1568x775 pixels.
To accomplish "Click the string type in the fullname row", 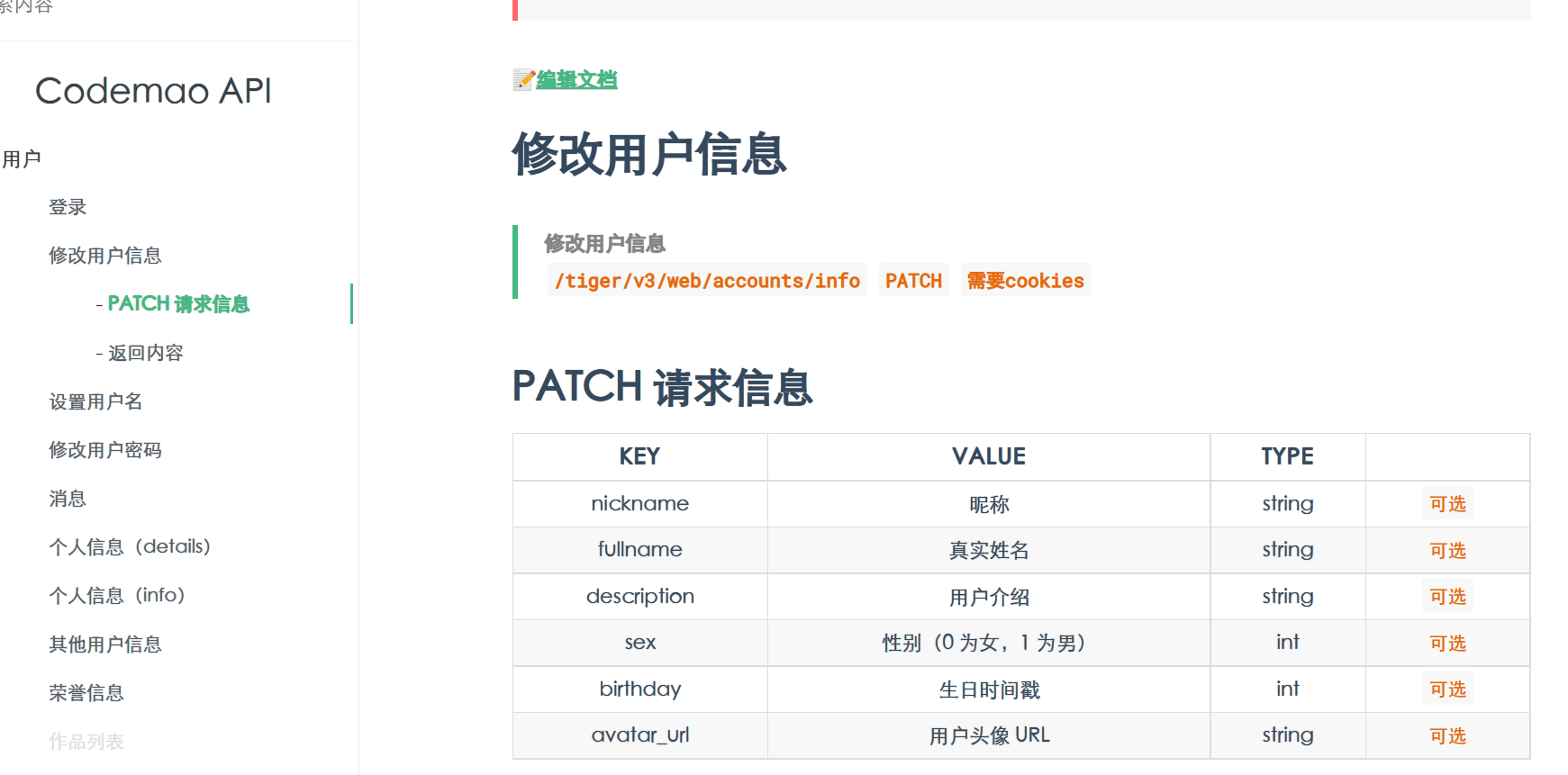I will coord(1288,550).
